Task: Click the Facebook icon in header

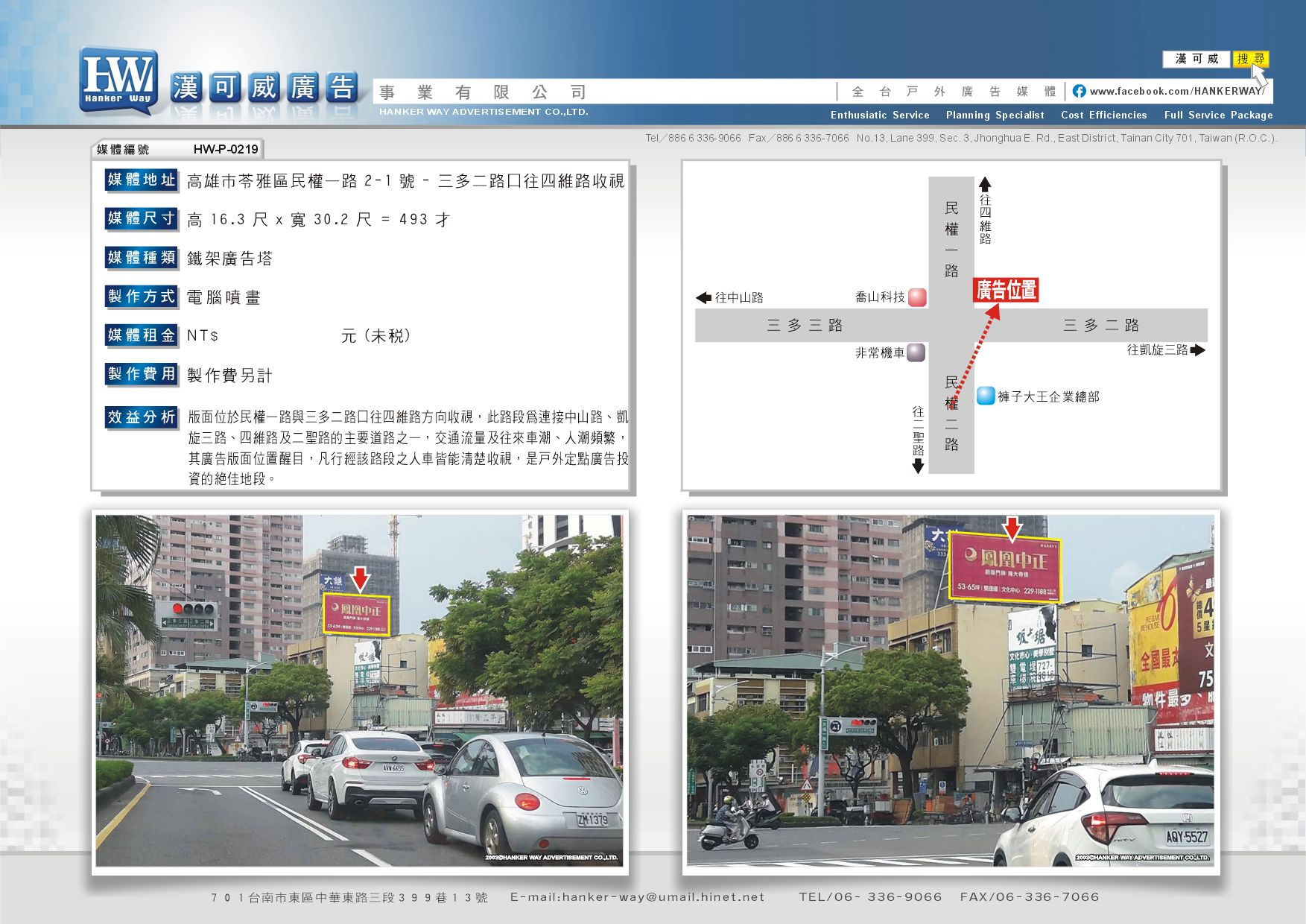Action: coord(1079,91)
